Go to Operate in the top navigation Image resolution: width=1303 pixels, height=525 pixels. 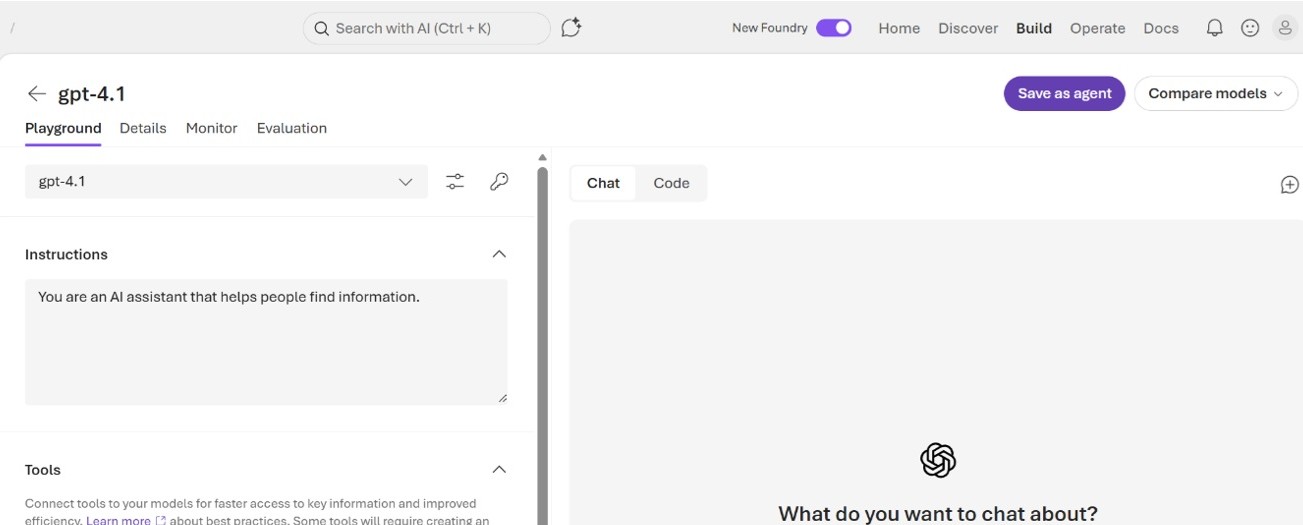(1098, 28)
